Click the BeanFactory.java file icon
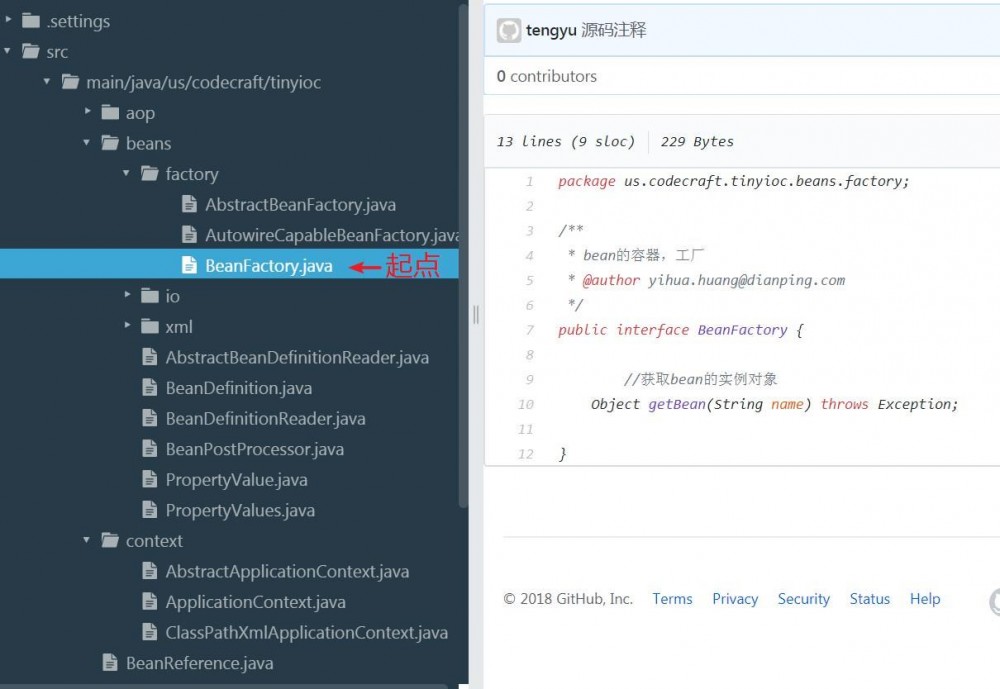 189,265
